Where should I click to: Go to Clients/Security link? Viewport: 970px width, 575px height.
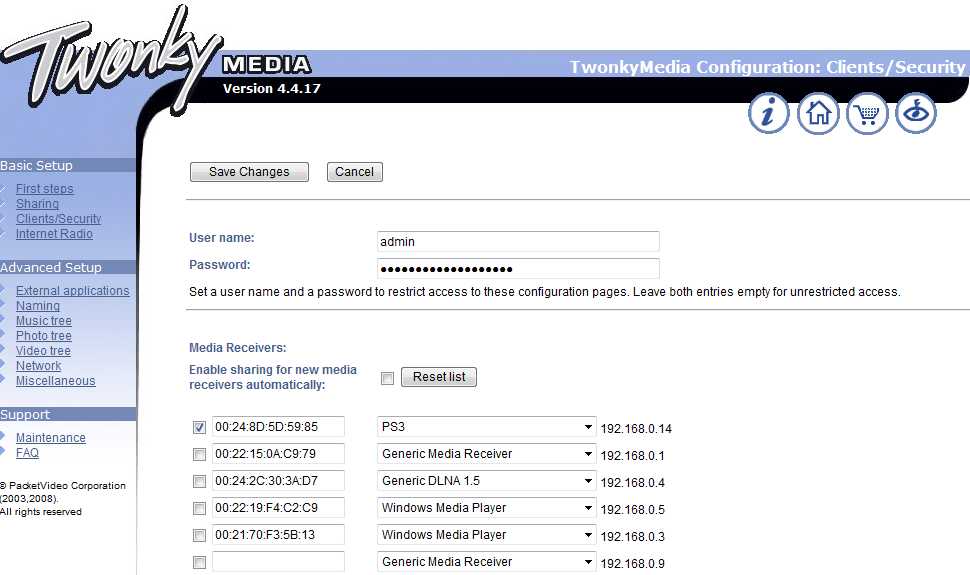click(58, 218)
